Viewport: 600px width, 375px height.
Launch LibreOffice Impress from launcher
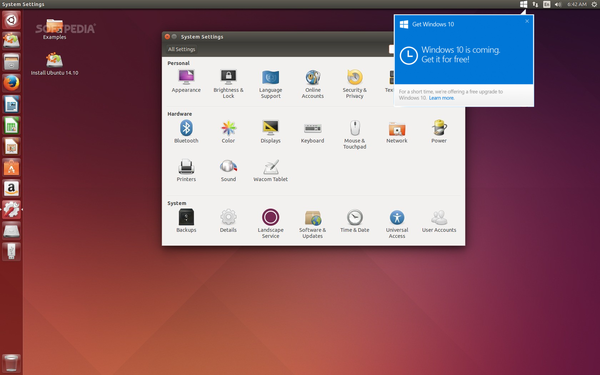pos(11,146)
